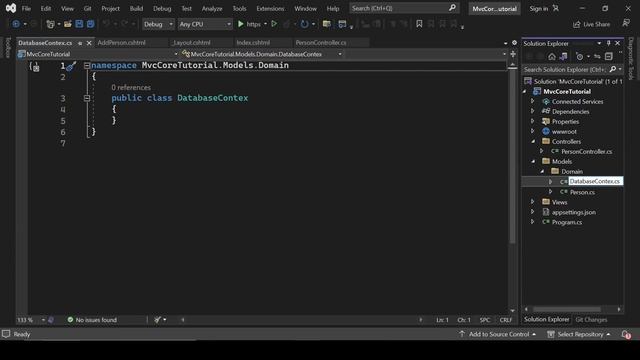Click Sync with Active Document icon
This screenshot has height=360, width=640.
click(x=597, y=56)
